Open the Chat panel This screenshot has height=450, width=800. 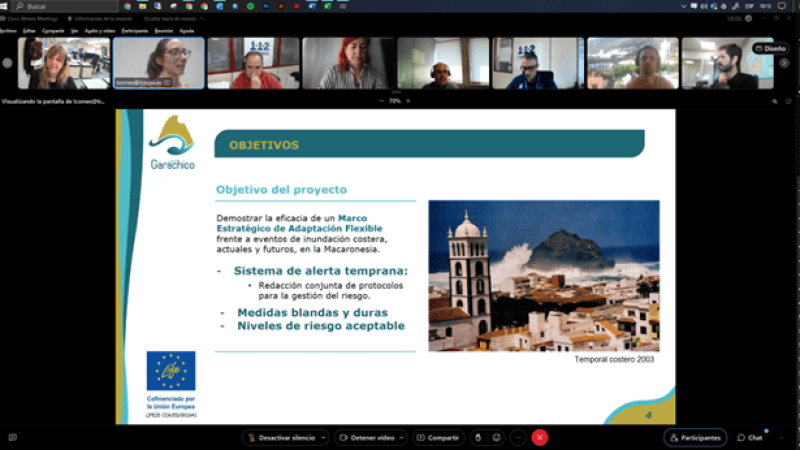[x=749, y=438]
